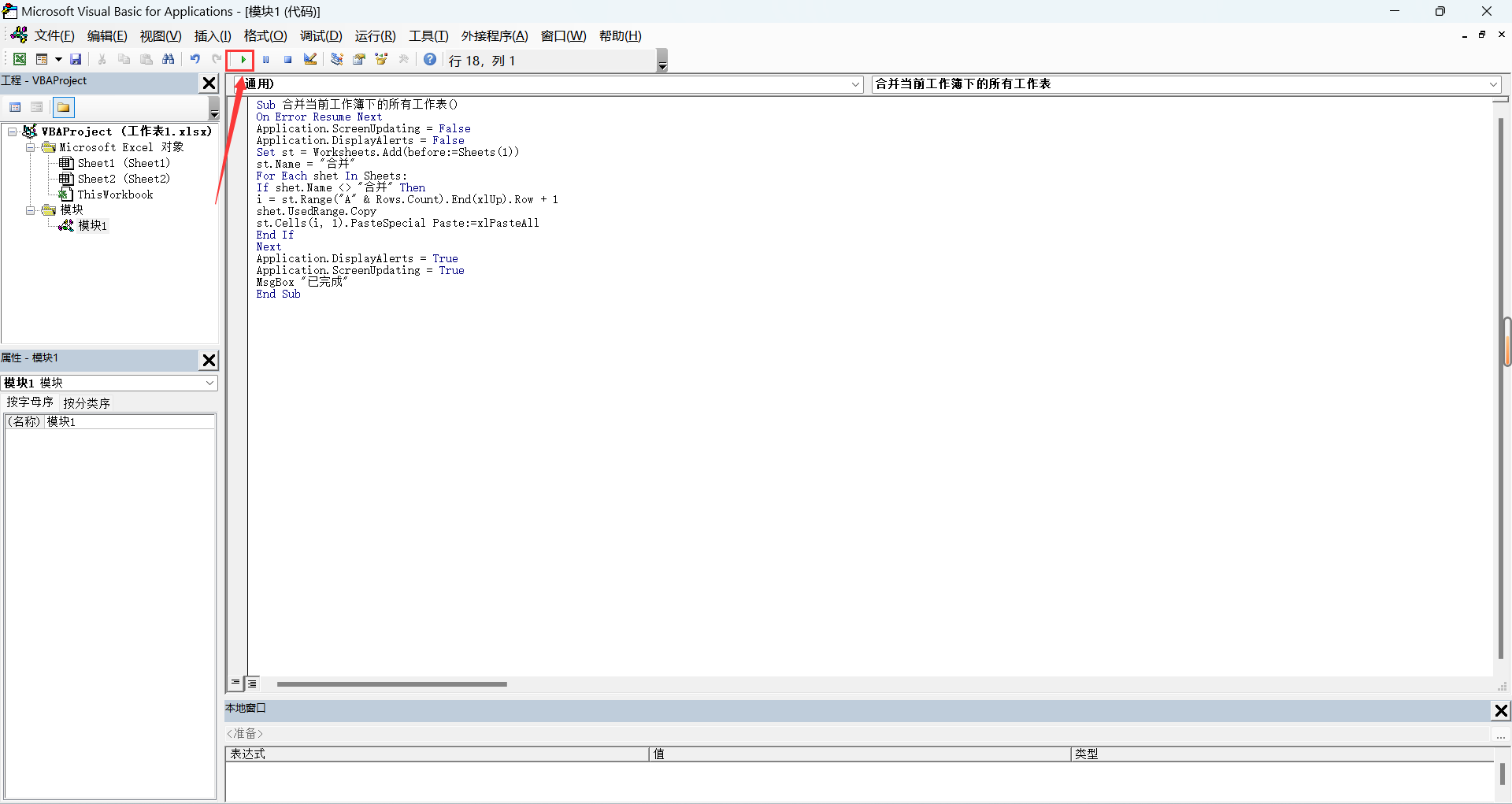Click the 表达式 column header

[x=437, y=754]
